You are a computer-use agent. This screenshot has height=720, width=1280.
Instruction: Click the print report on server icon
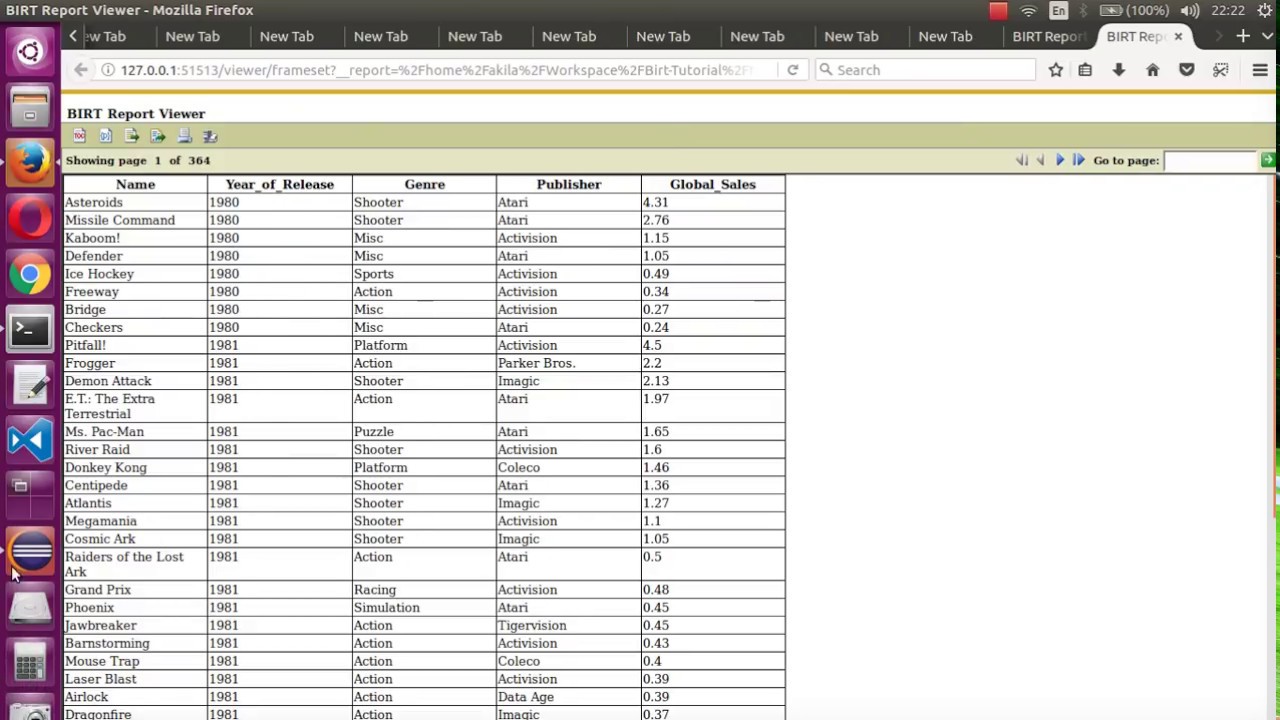210,136
